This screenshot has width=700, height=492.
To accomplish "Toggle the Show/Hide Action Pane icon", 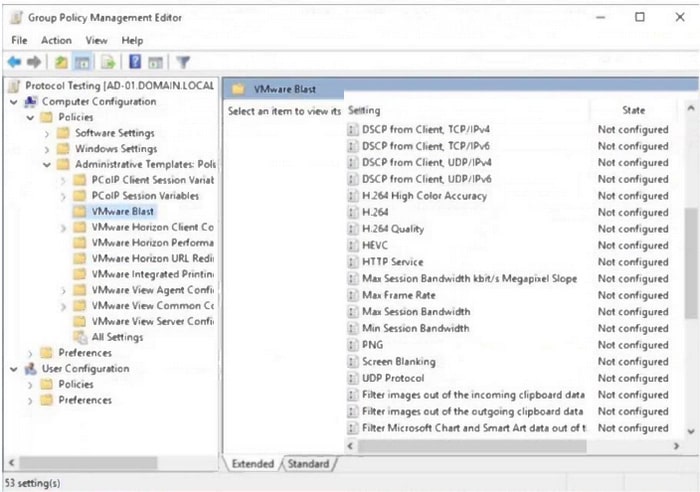I will pos(156,62).
